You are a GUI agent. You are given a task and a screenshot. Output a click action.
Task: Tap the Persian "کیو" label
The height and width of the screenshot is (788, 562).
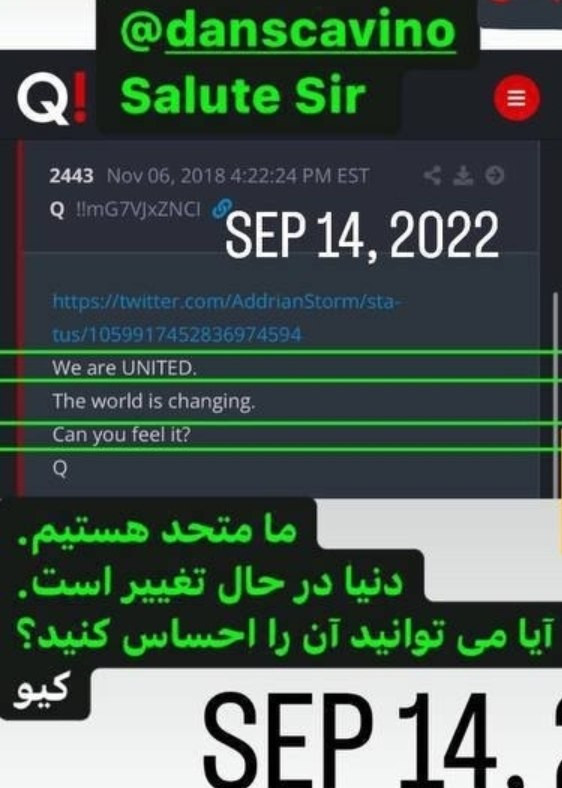(41, 692)
